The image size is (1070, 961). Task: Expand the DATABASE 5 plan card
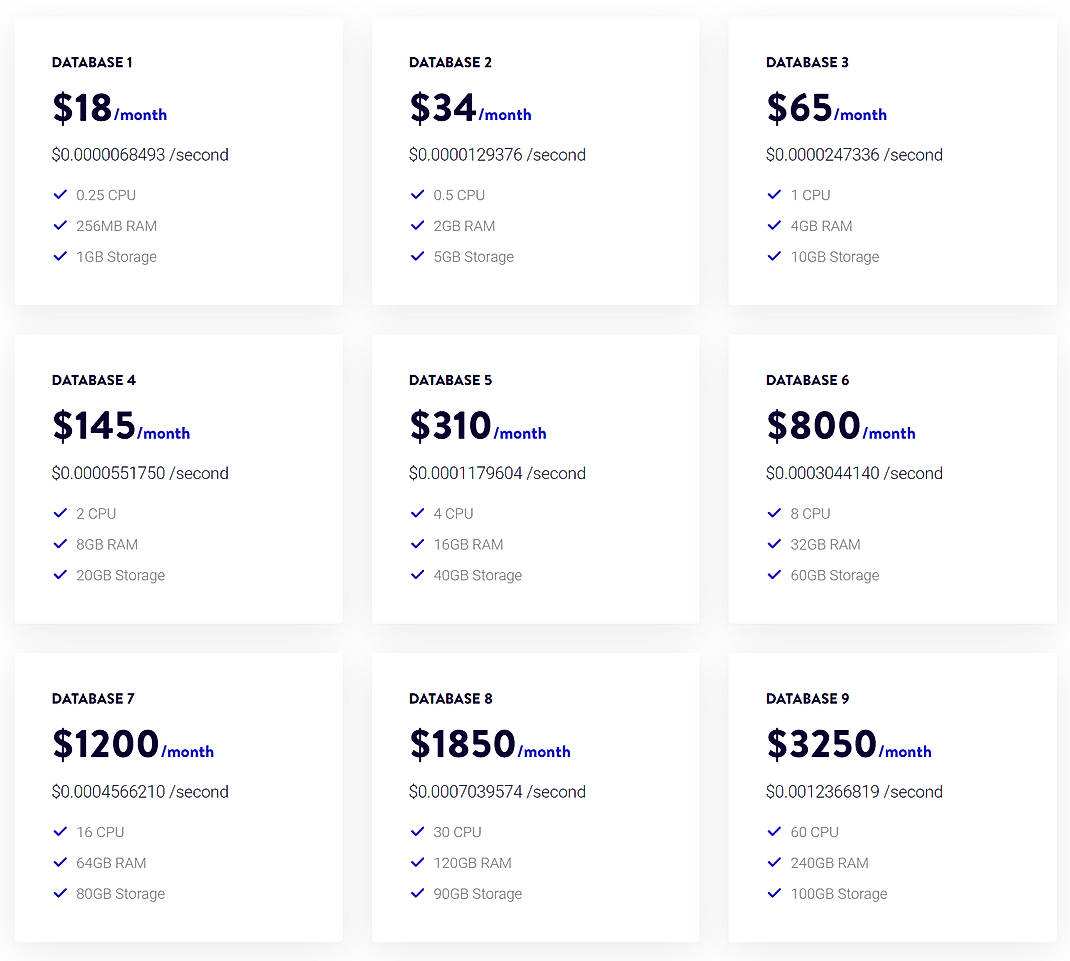[x=535, y=479]
